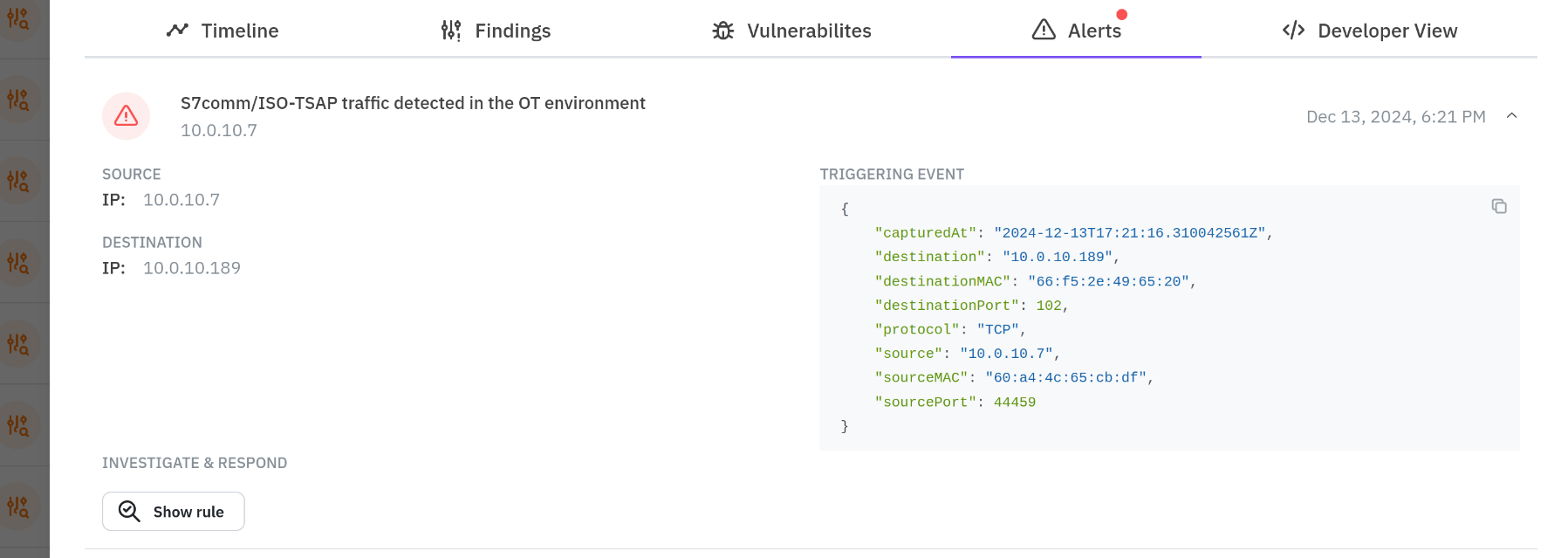
Task: Click the Timeline chart icon
Action: coord(177,31)
